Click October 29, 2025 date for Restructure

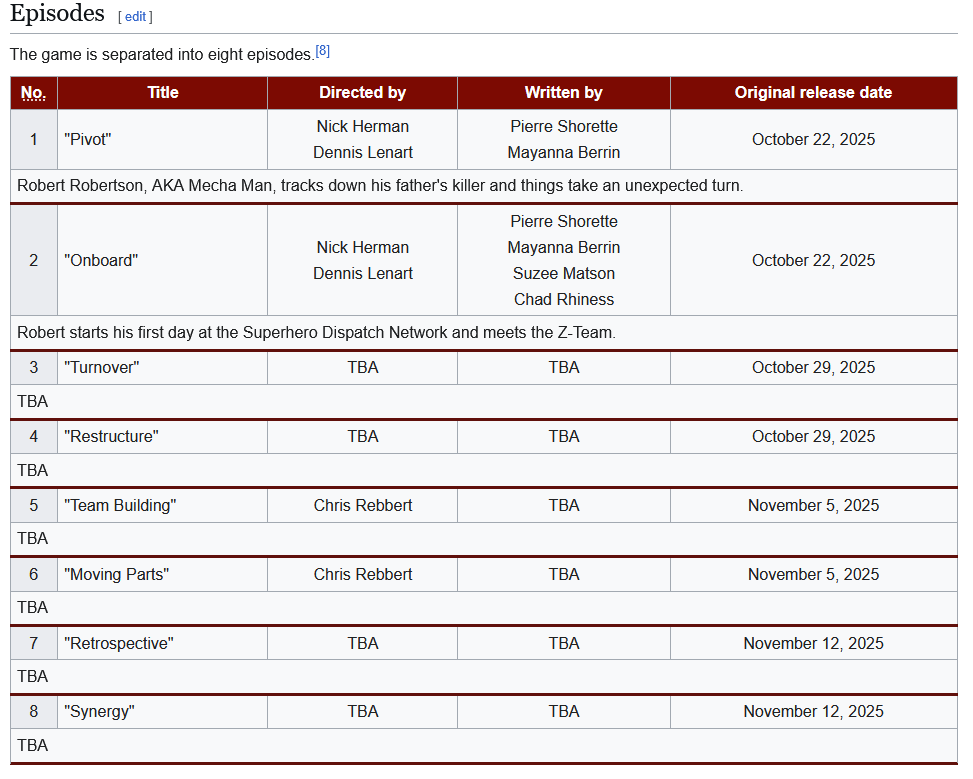[814, 436]
